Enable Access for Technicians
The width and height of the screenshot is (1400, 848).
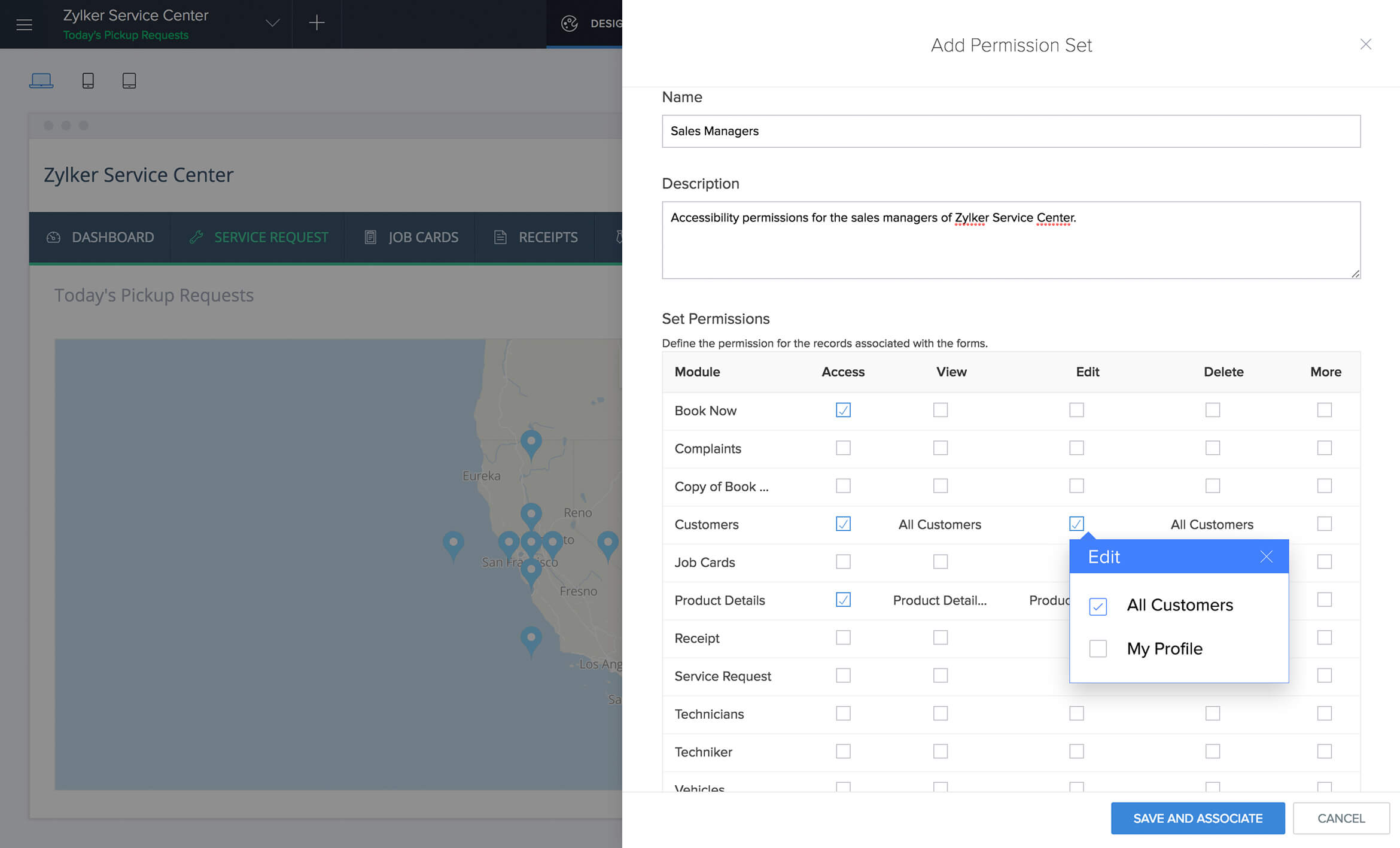[x=843, y=713]
